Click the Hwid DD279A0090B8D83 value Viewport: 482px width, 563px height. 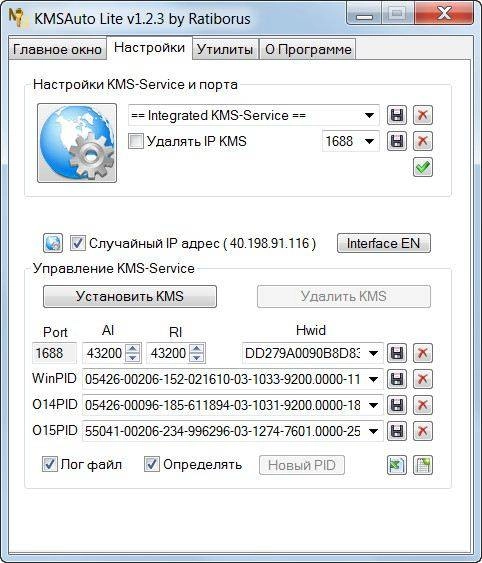[302, 353]
